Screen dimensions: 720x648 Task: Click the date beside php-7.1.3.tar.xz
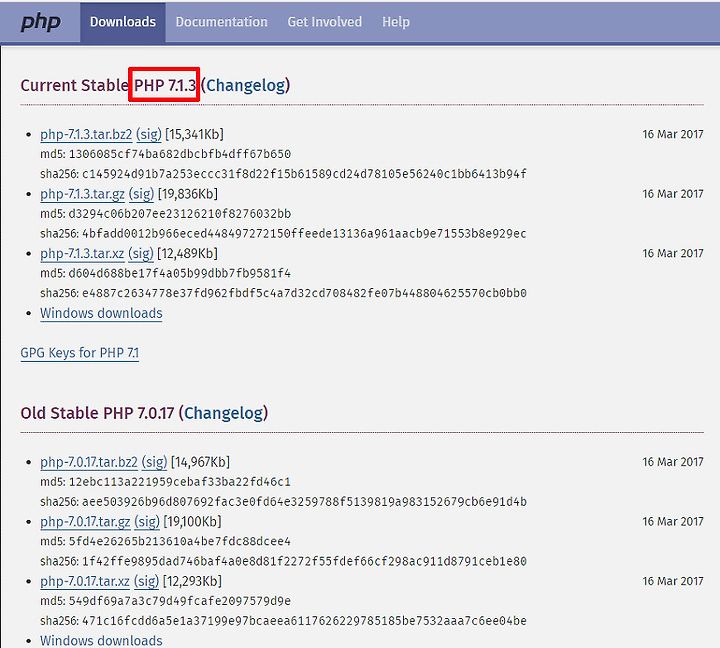click(673, 254)
